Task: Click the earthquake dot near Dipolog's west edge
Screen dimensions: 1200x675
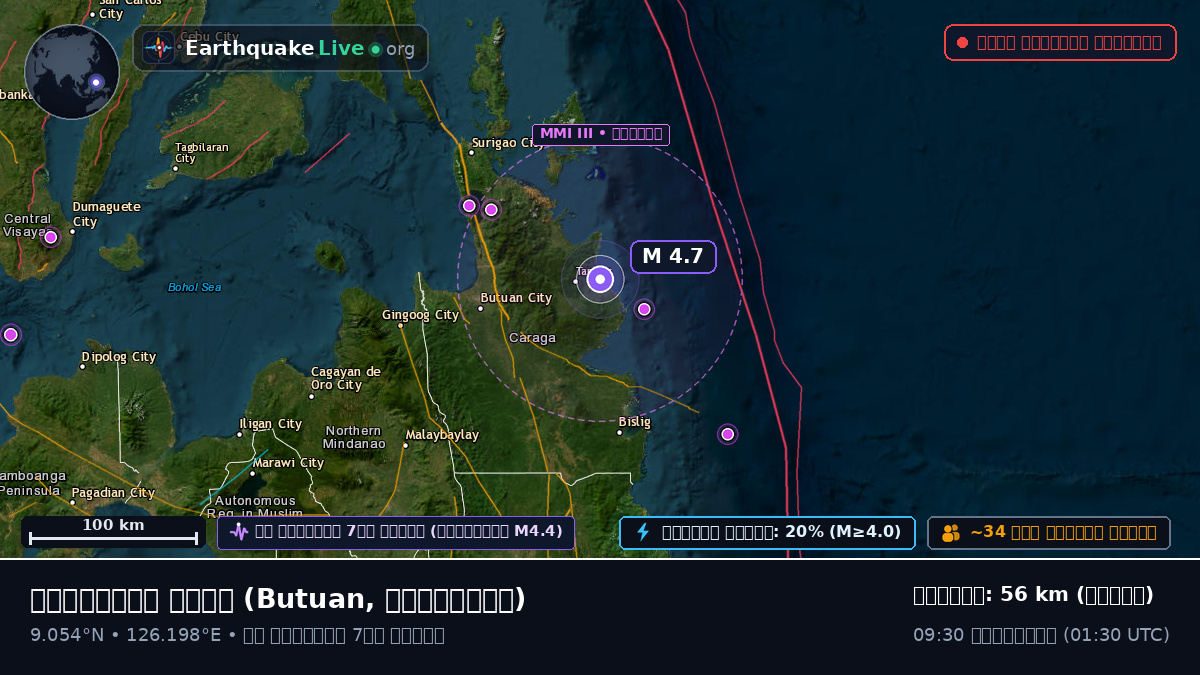Action: coord(11,335)
